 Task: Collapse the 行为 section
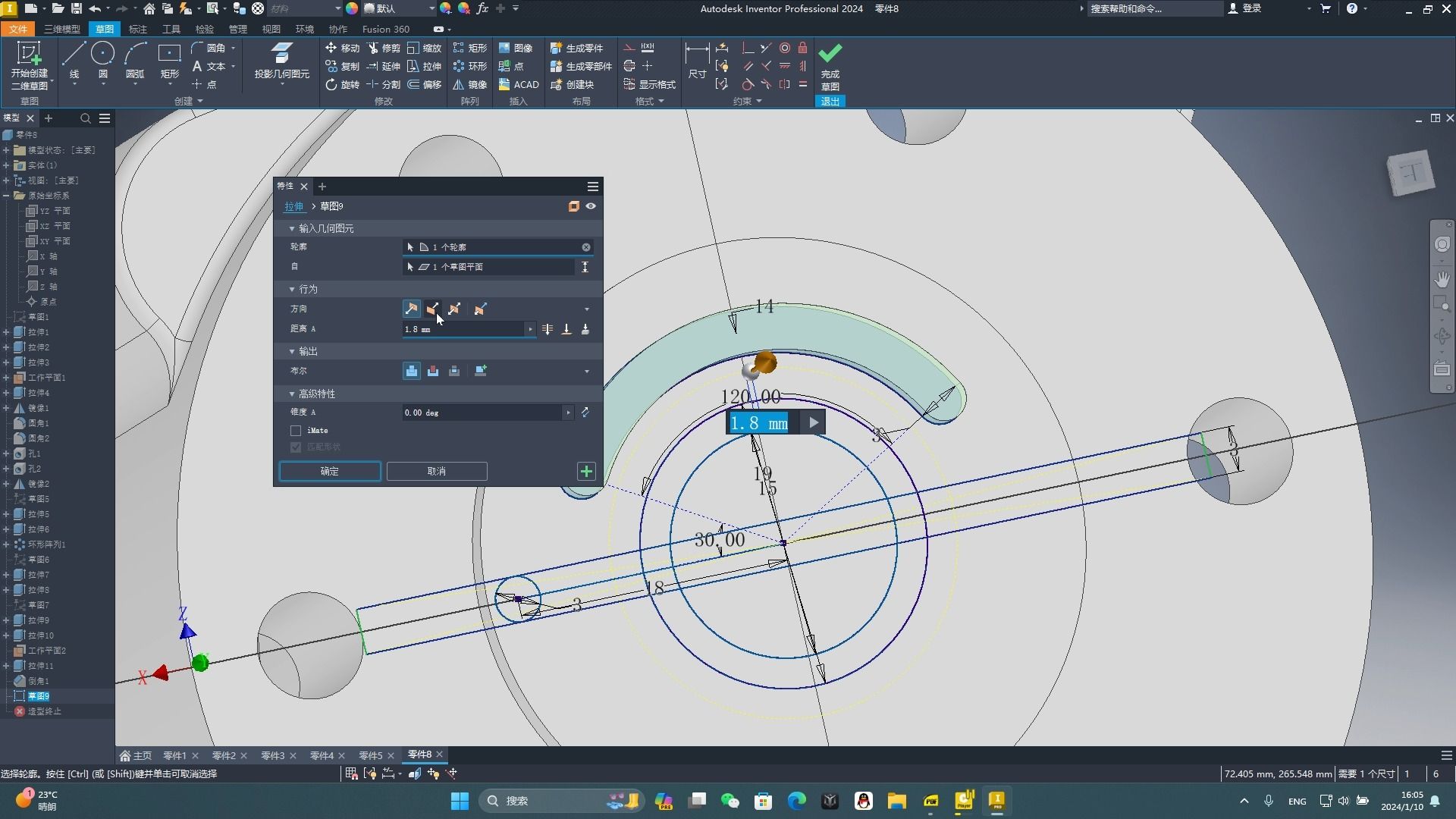(x=292, y=289)
